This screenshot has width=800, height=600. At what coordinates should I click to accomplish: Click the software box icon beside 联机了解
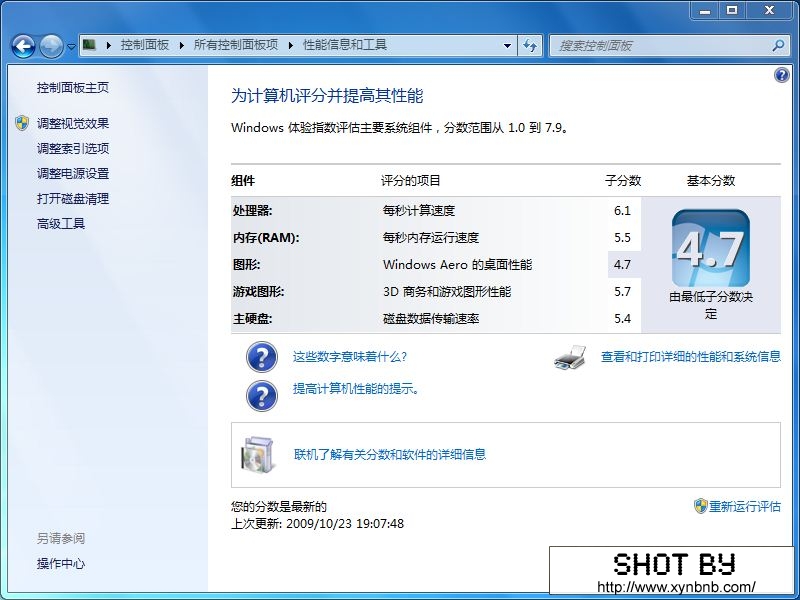258,454
